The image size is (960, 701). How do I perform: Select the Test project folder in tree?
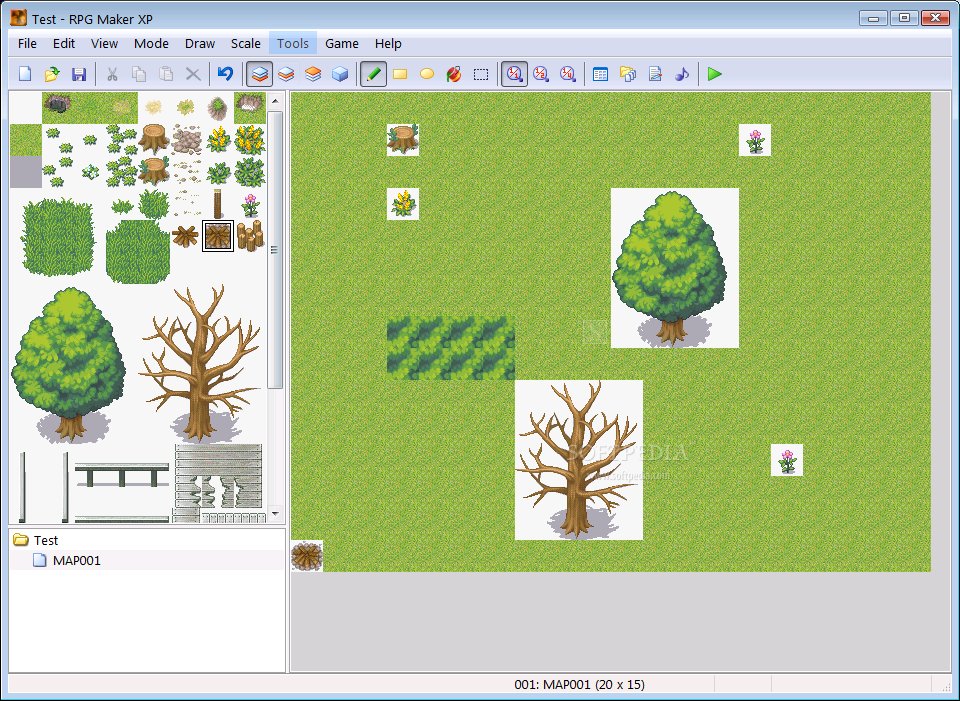coord(46,540)
